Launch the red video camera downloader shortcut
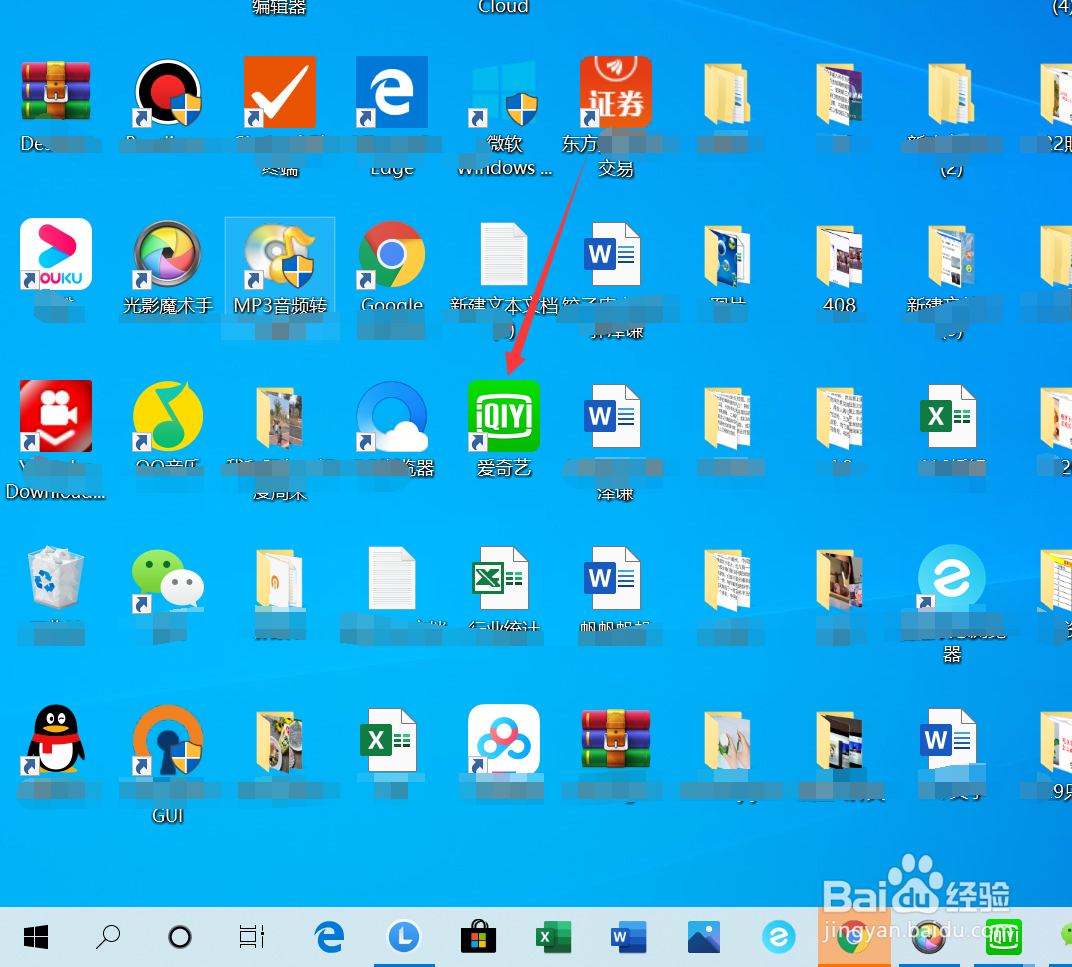This screenshot has width=1072, height=967. pyautogui.click(x=56, y=416)
